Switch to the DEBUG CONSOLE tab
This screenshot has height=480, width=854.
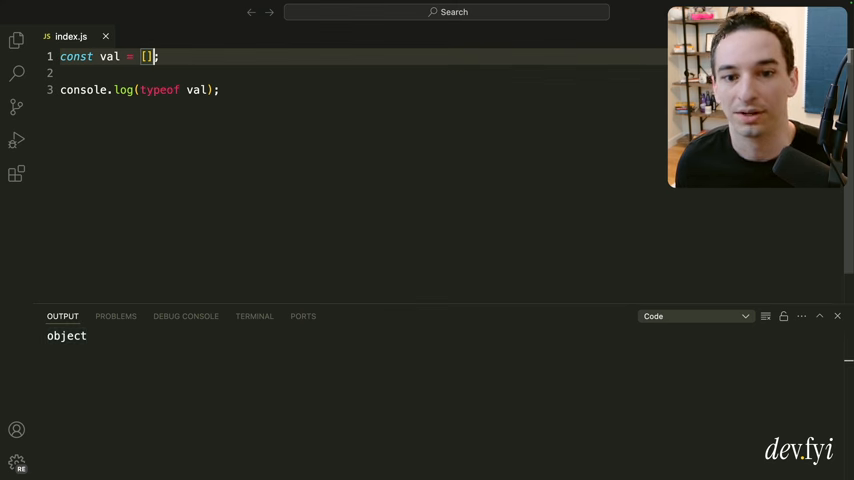(186, 317)
